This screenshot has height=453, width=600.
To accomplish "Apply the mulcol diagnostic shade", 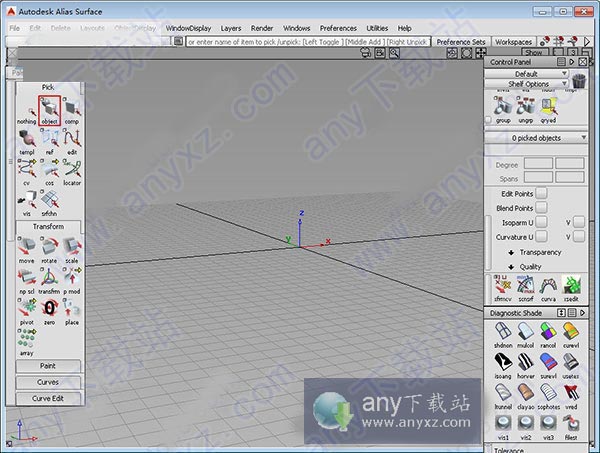I will [x=525, y=334].
